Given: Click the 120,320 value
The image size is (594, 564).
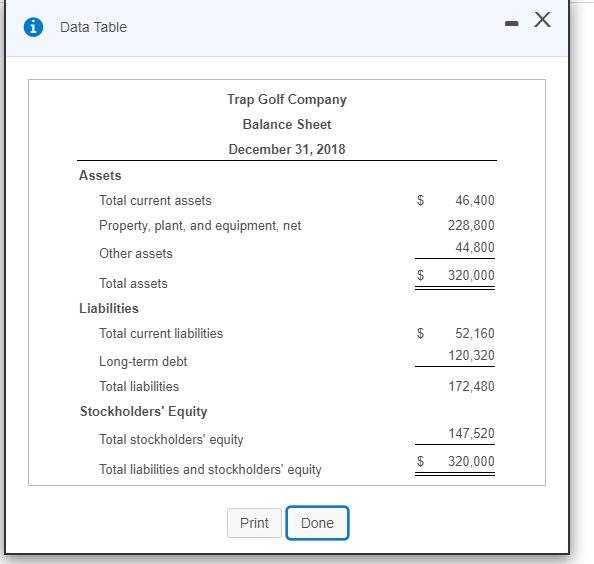Looking at the screenshot, I should [471, 355].
